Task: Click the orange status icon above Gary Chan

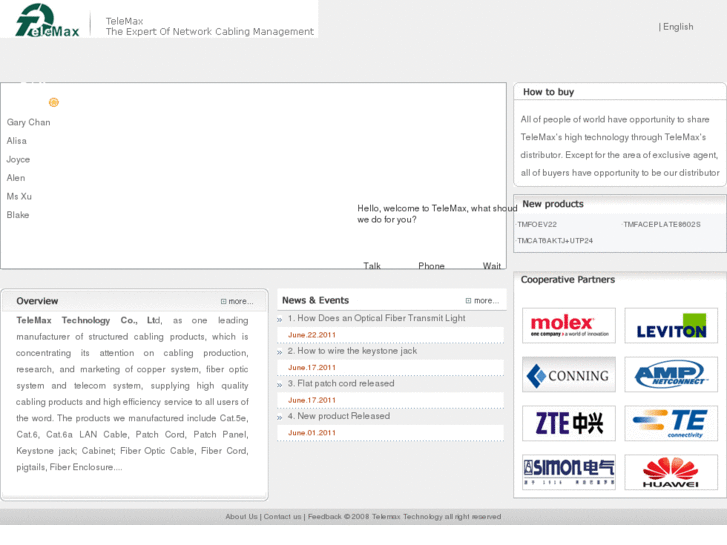Action: click(54, 102)
